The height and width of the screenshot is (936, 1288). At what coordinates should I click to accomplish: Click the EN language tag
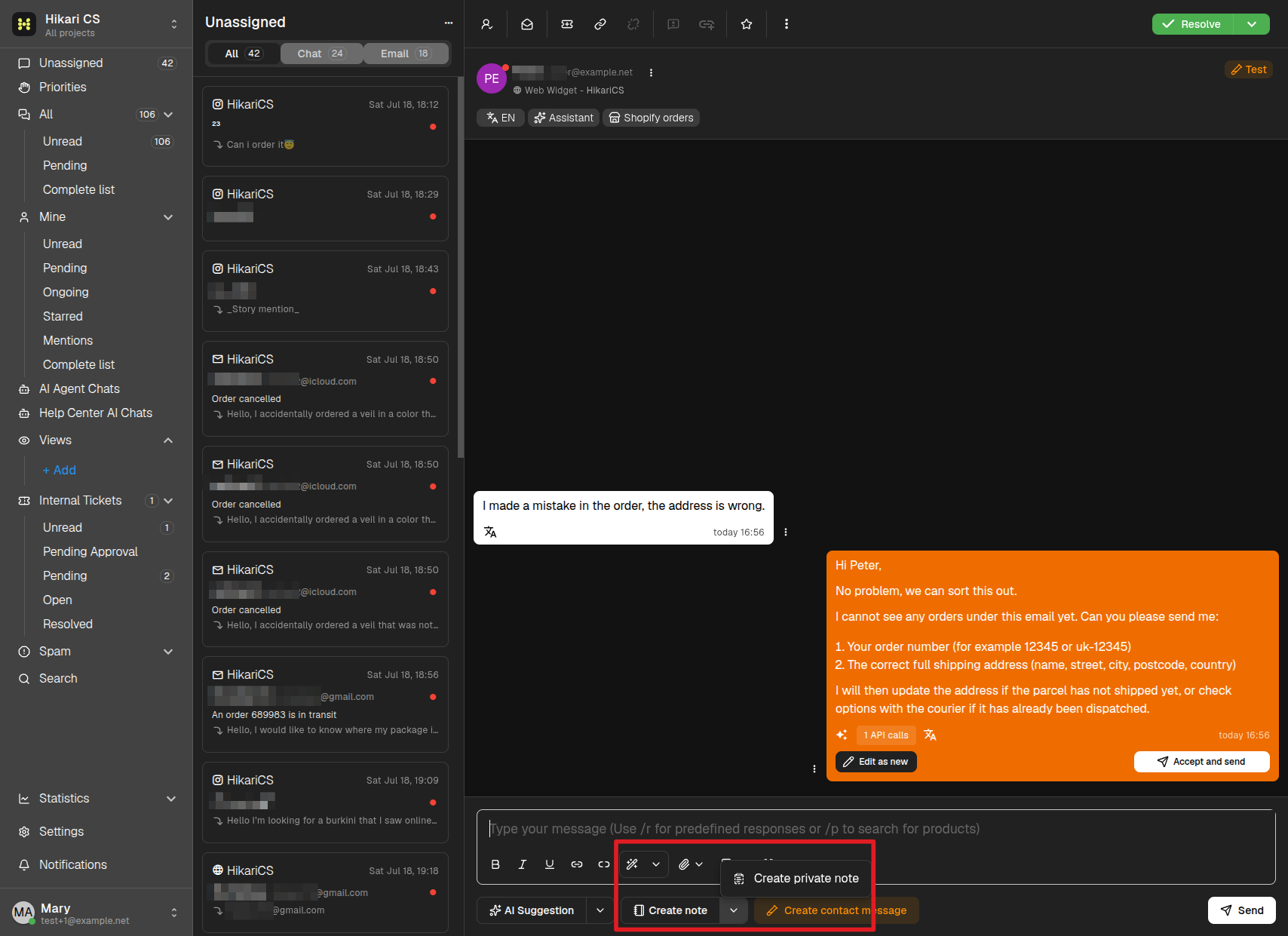501,118
